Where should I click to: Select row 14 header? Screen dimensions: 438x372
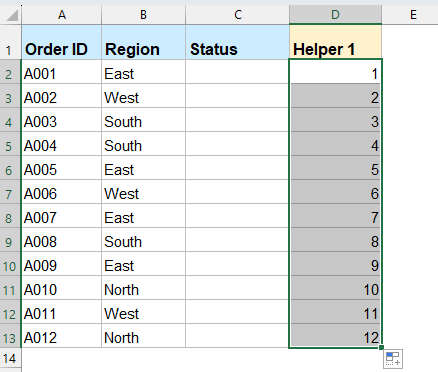coord(10,358)
